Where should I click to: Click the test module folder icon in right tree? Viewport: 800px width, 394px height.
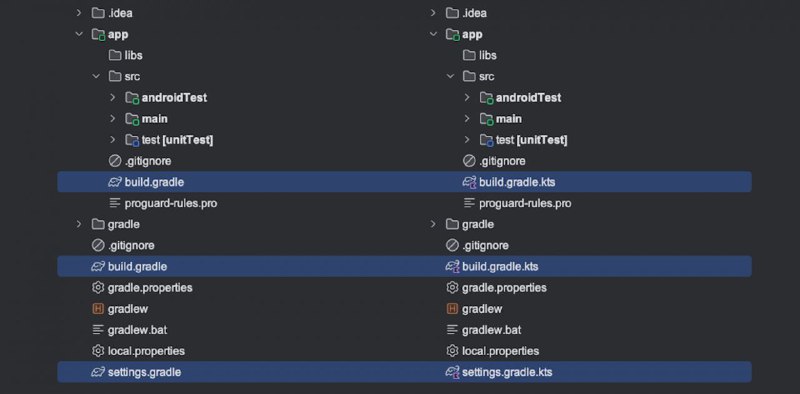[487, 140]
